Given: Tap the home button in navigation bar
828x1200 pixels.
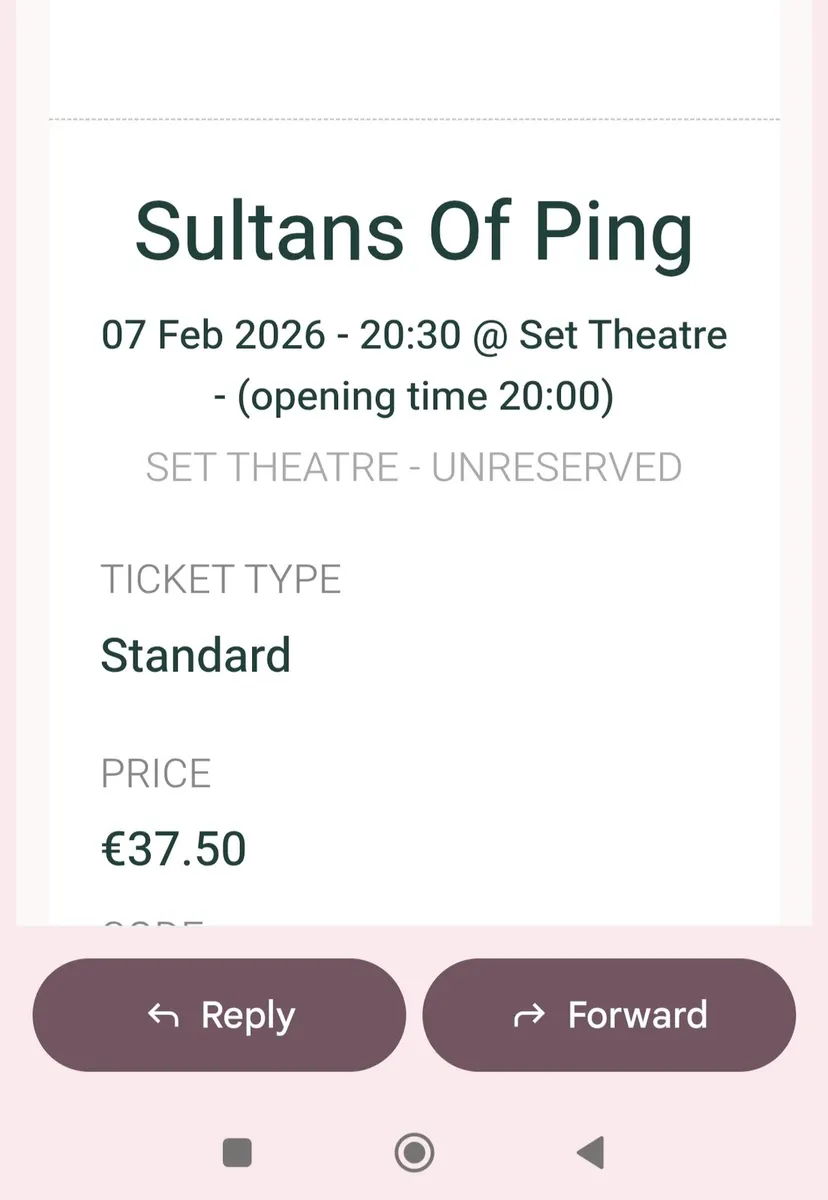Looking at the screenshot, I should click(x=414, y=1152).
